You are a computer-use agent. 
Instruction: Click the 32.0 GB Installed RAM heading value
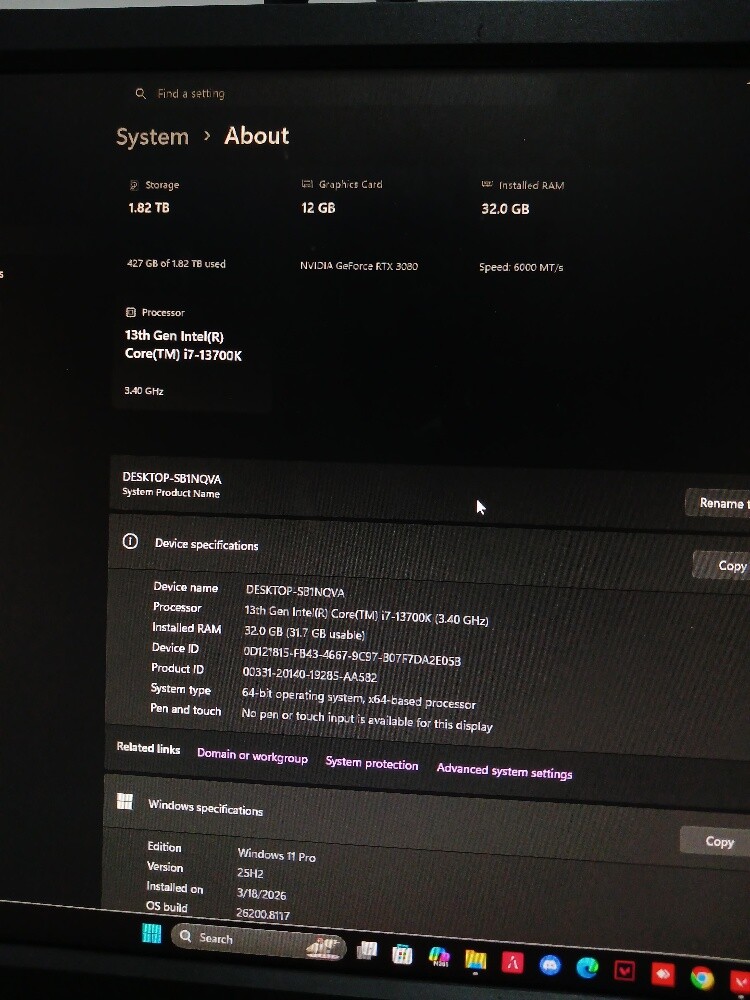(505, 209)
